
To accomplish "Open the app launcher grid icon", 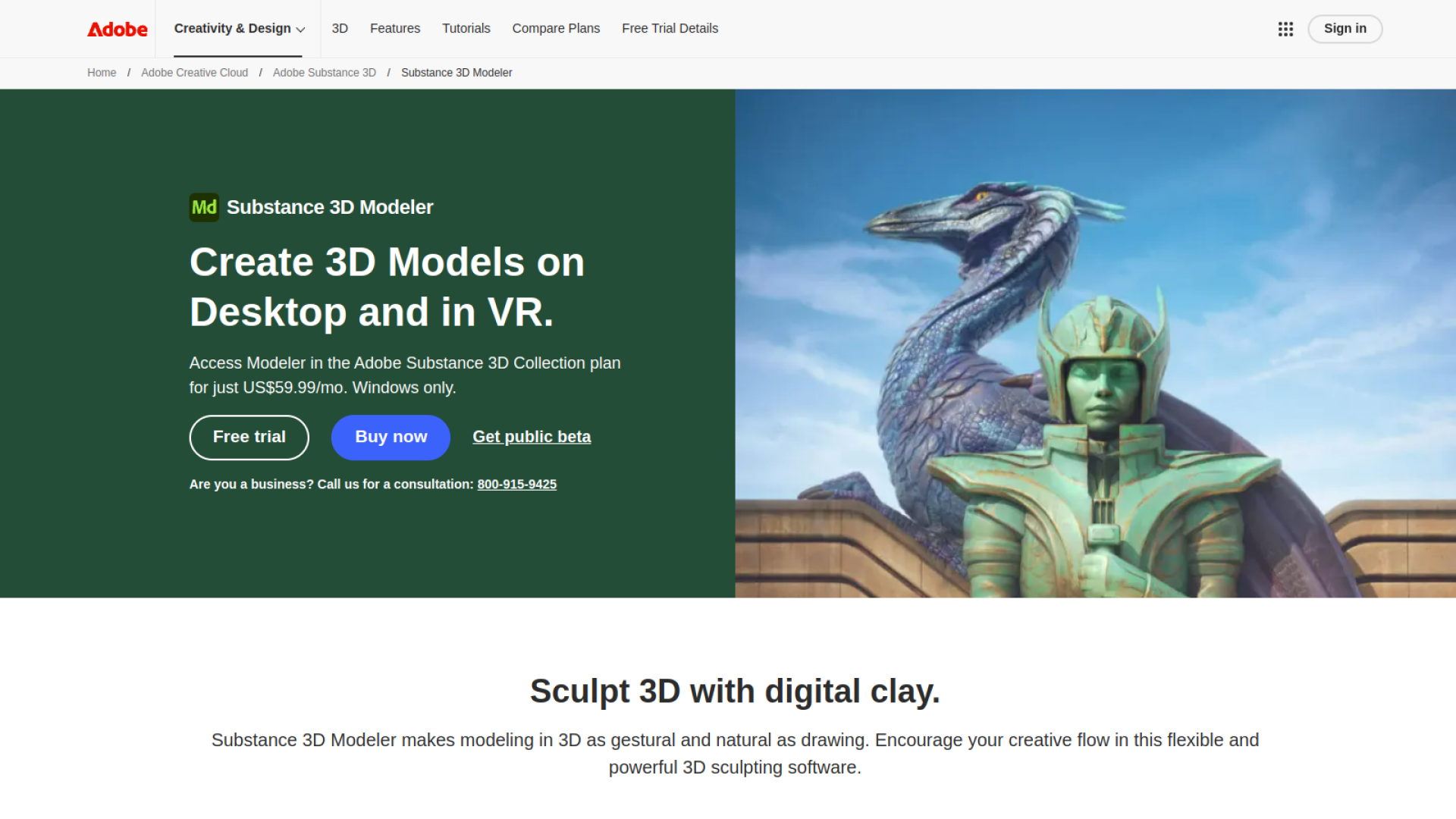I will tap(1285, 29).
